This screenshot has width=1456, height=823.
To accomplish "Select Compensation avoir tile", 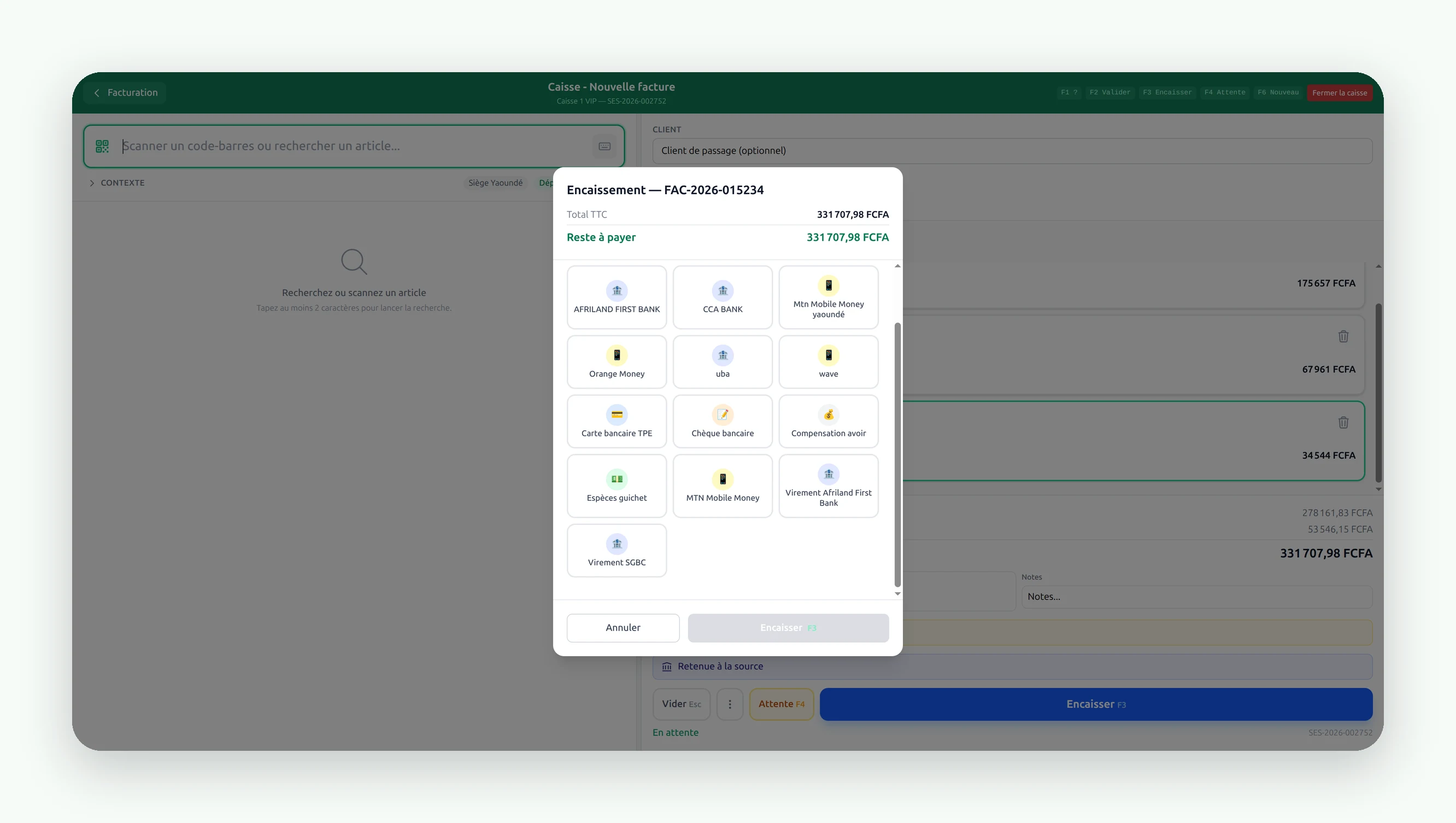I will 828,422.
